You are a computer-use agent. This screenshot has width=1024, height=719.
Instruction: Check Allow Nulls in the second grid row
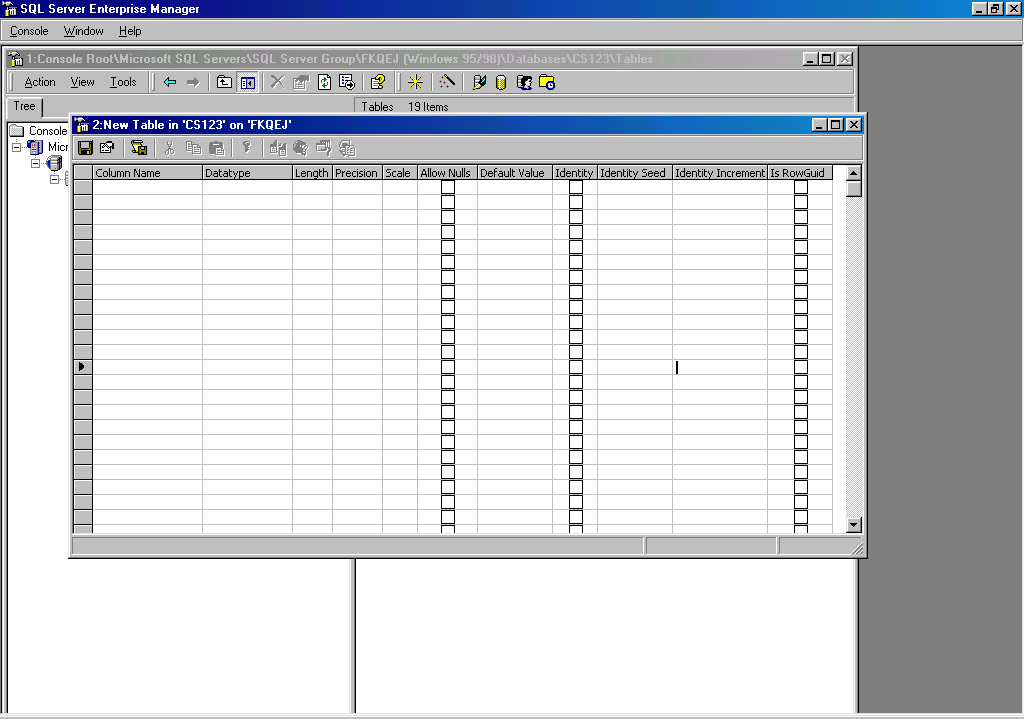[447, 202]
